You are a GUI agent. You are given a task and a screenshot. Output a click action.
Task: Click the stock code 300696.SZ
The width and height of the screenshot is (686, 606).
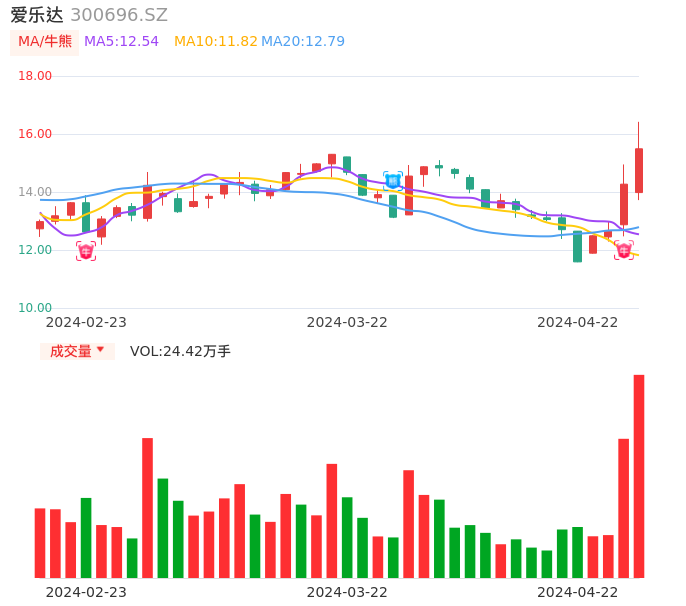(x=119, y=15)
